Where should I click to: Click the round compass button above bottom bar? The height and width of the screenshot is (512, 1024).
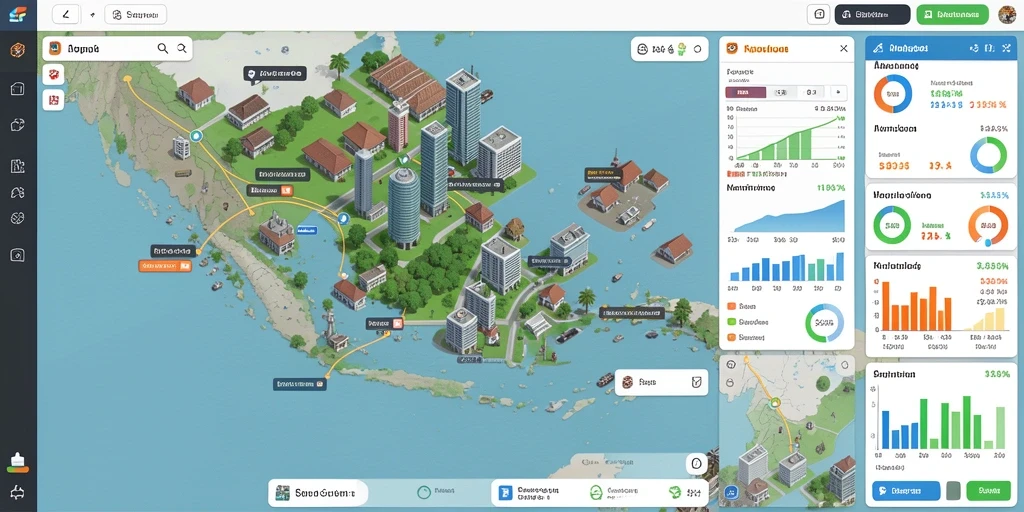(x=696, y=464)
